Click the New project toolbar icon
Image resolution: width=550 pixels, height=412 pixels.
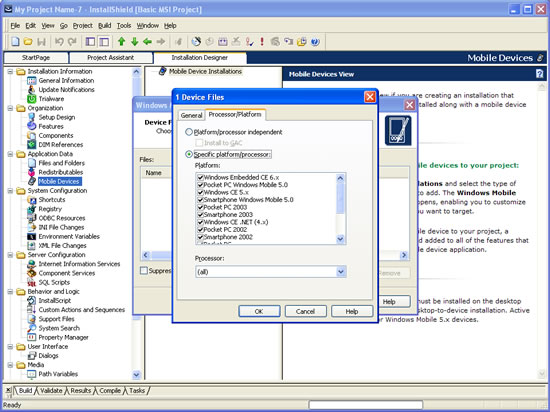coord(15,42)
